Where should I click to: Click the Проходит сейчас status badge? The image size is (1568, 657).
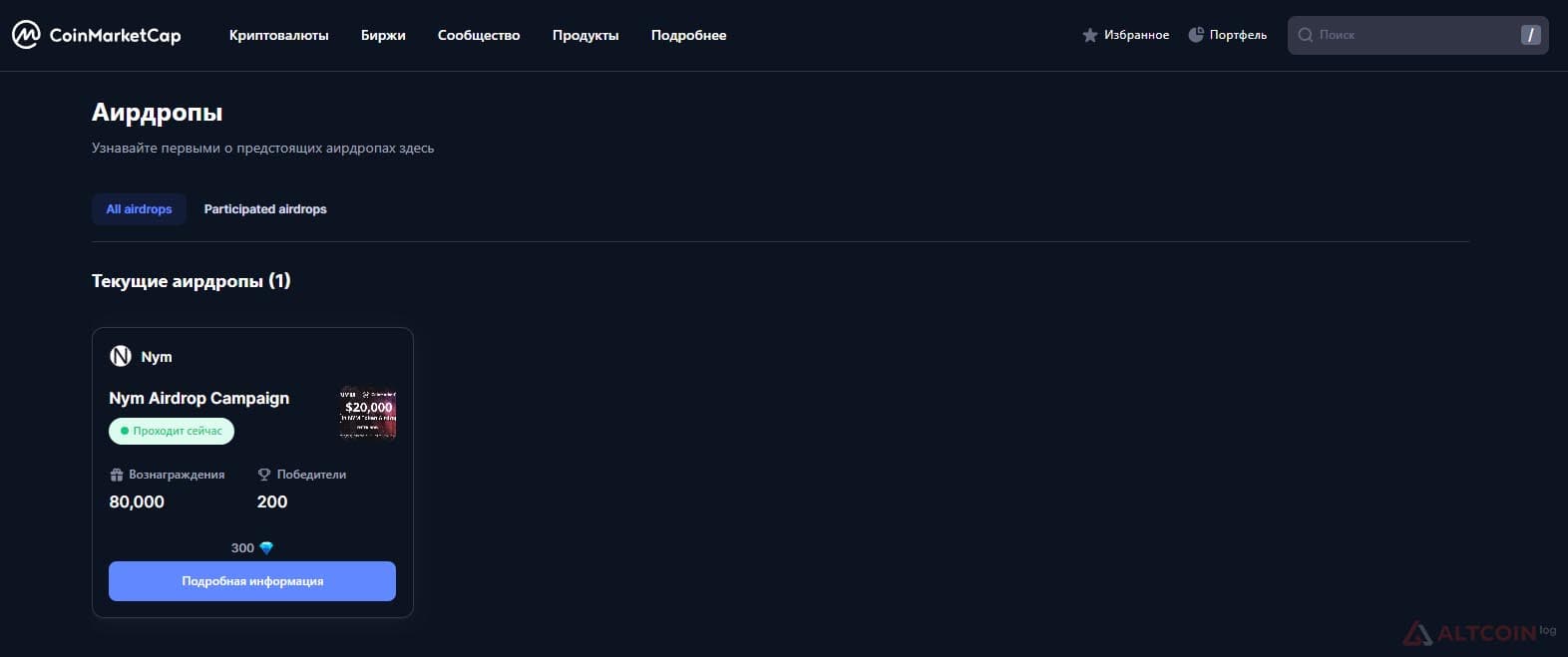172,431
